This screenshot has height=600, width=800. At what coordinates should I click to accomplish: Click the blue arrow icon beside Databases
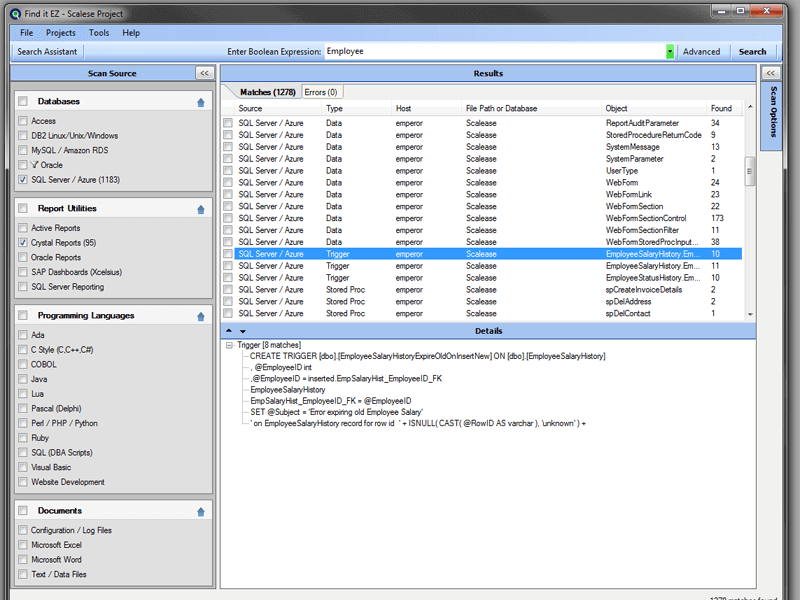click(201, 103)
